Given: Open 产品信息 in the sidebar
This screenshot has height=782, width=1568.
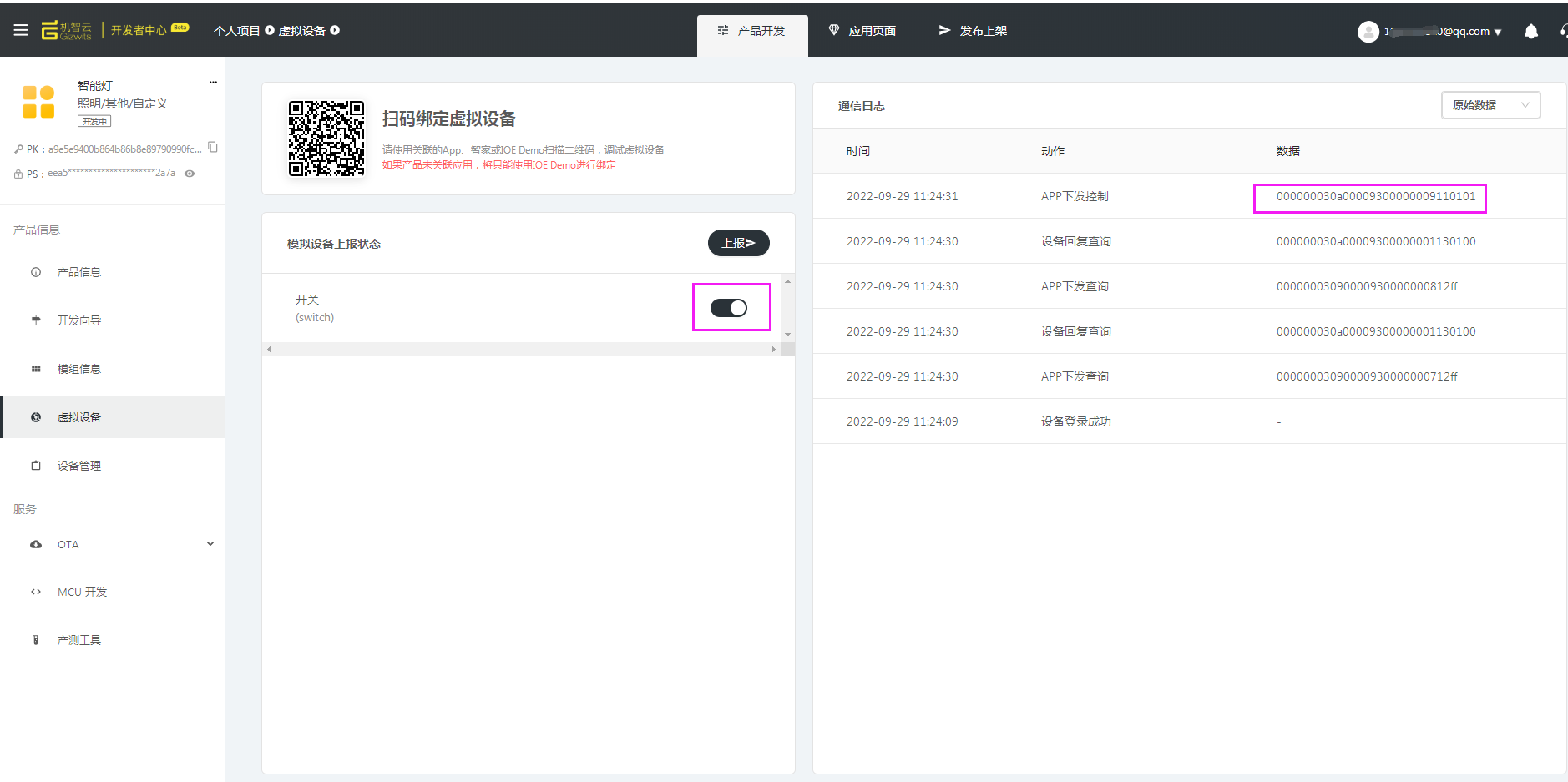Looking at the screenshot, I should 80,271.
